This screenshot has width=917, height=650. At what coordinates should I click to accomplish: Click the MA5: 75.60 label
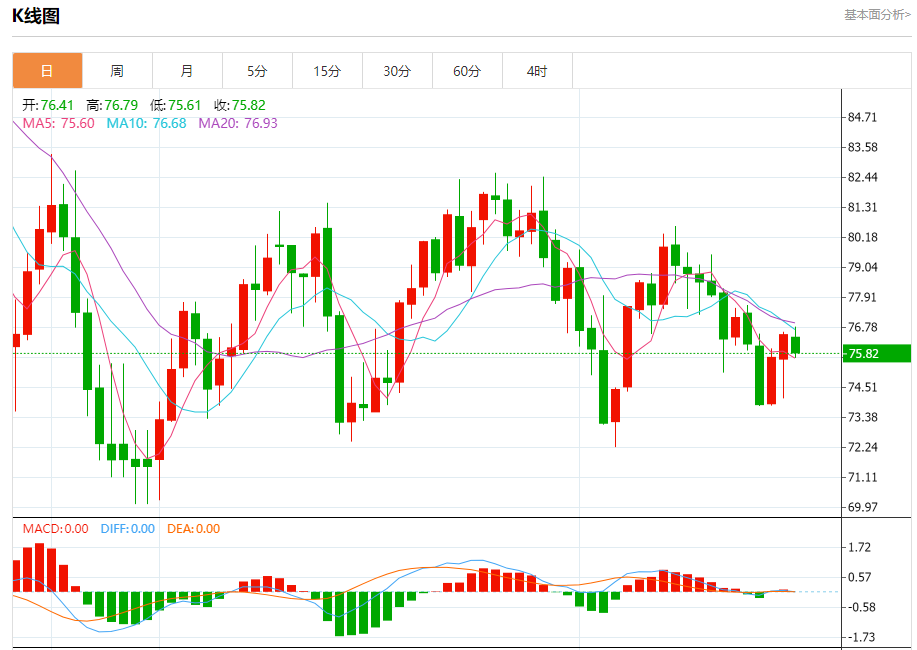click(58, 123)
